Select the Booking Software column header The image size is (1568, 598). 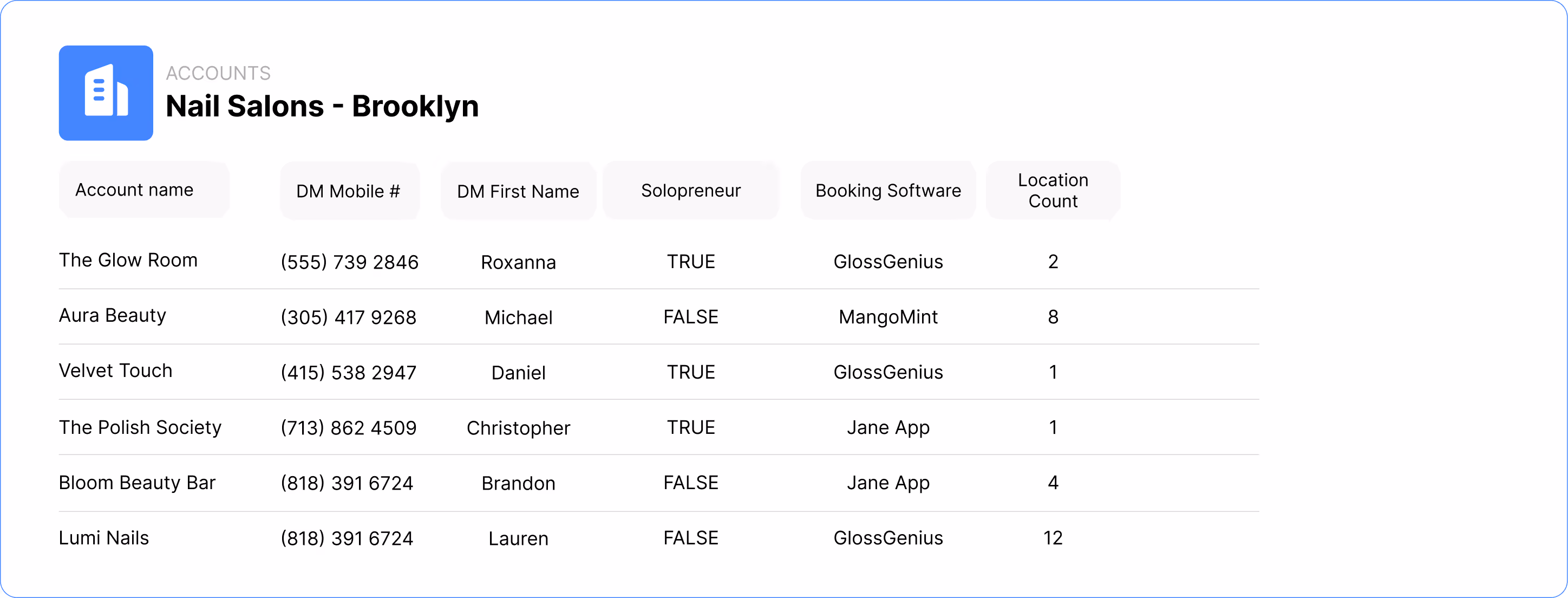point(888,191)
